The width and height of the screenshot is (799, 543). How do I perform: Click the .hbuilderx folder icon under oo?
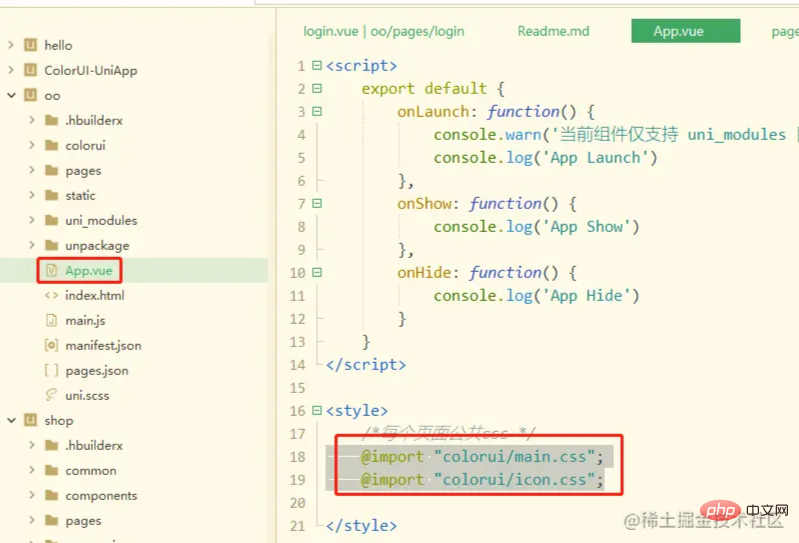tap(51, 120)
